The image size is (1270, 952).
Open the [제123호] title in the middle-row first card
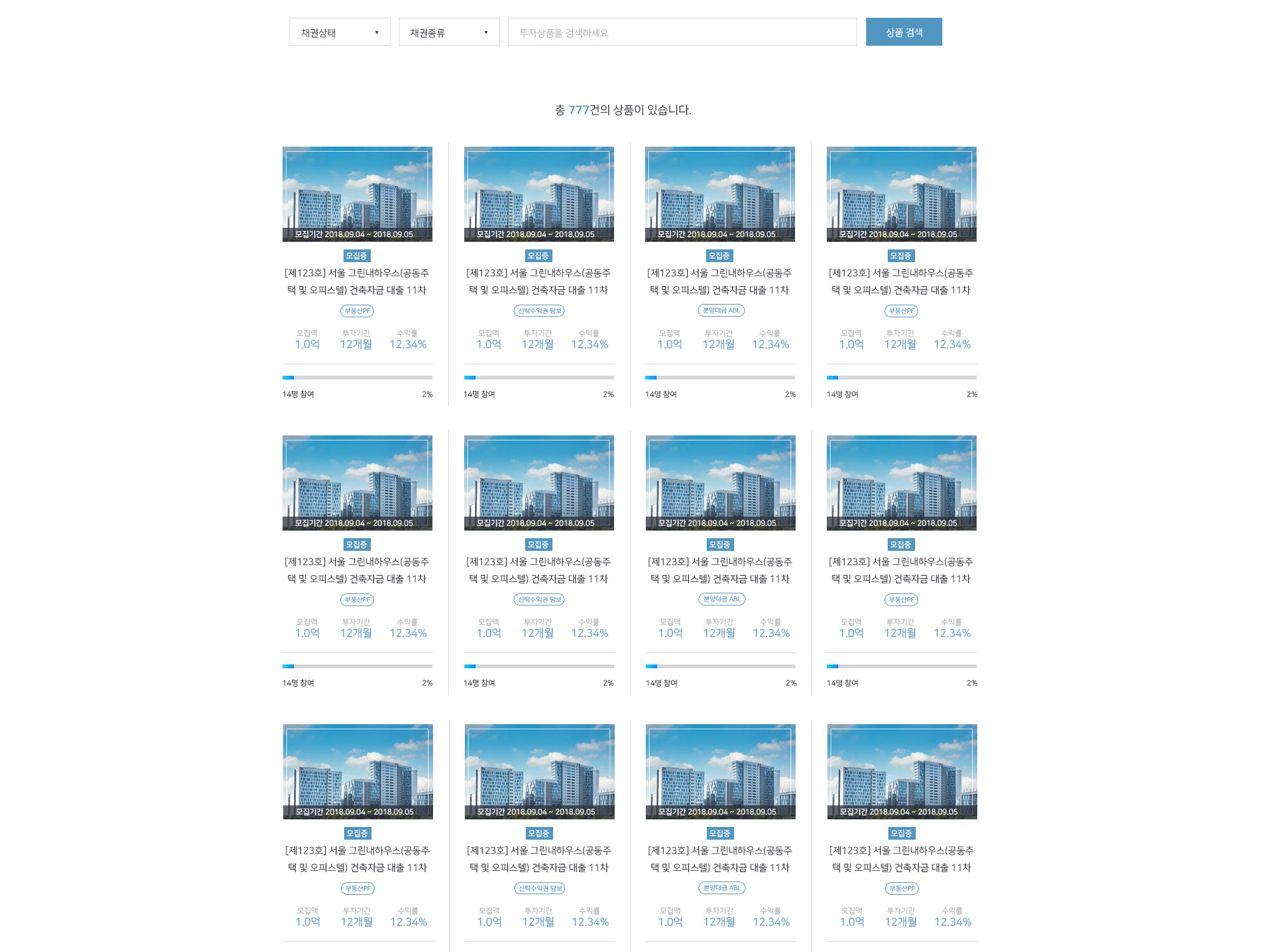coord(357,570)
